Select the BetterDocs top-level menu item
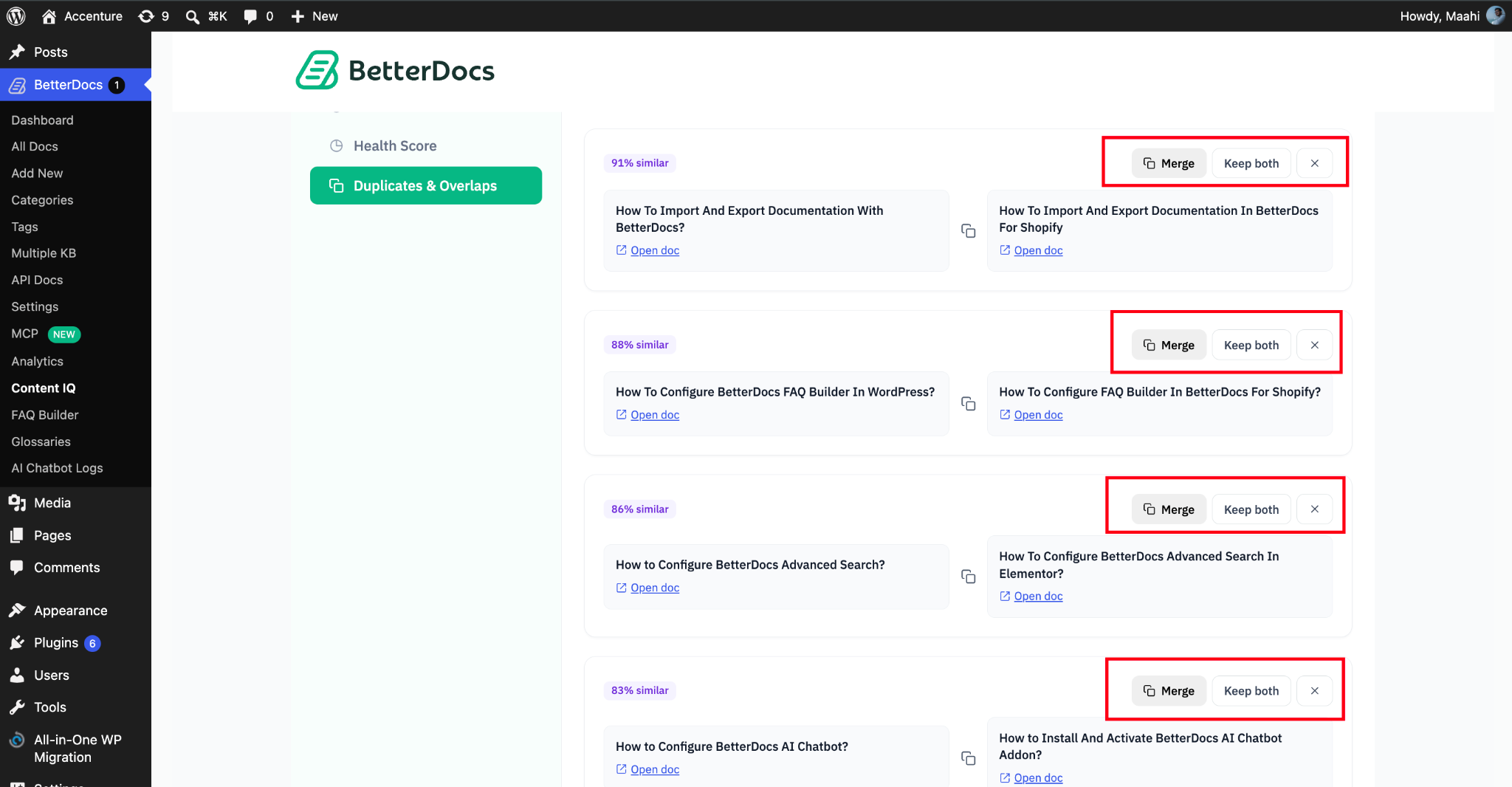 coord(75,85)
